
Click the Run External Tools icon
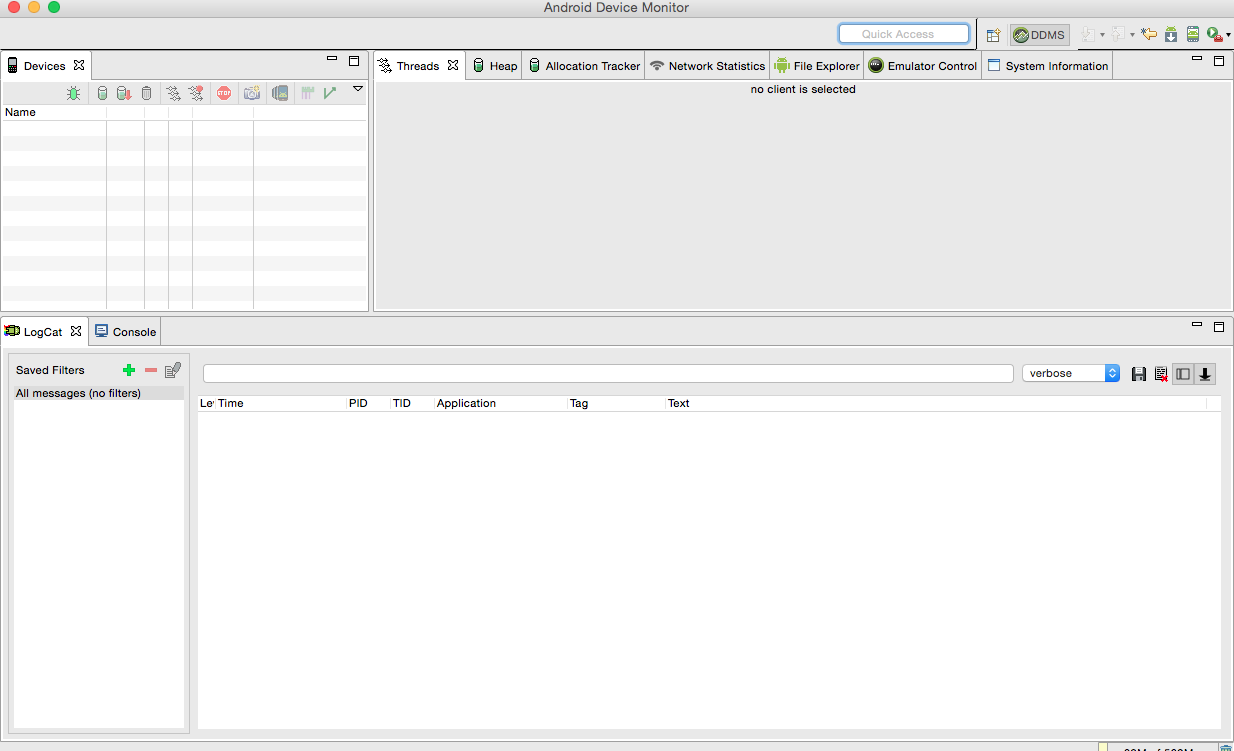(x=1214, y=35)
